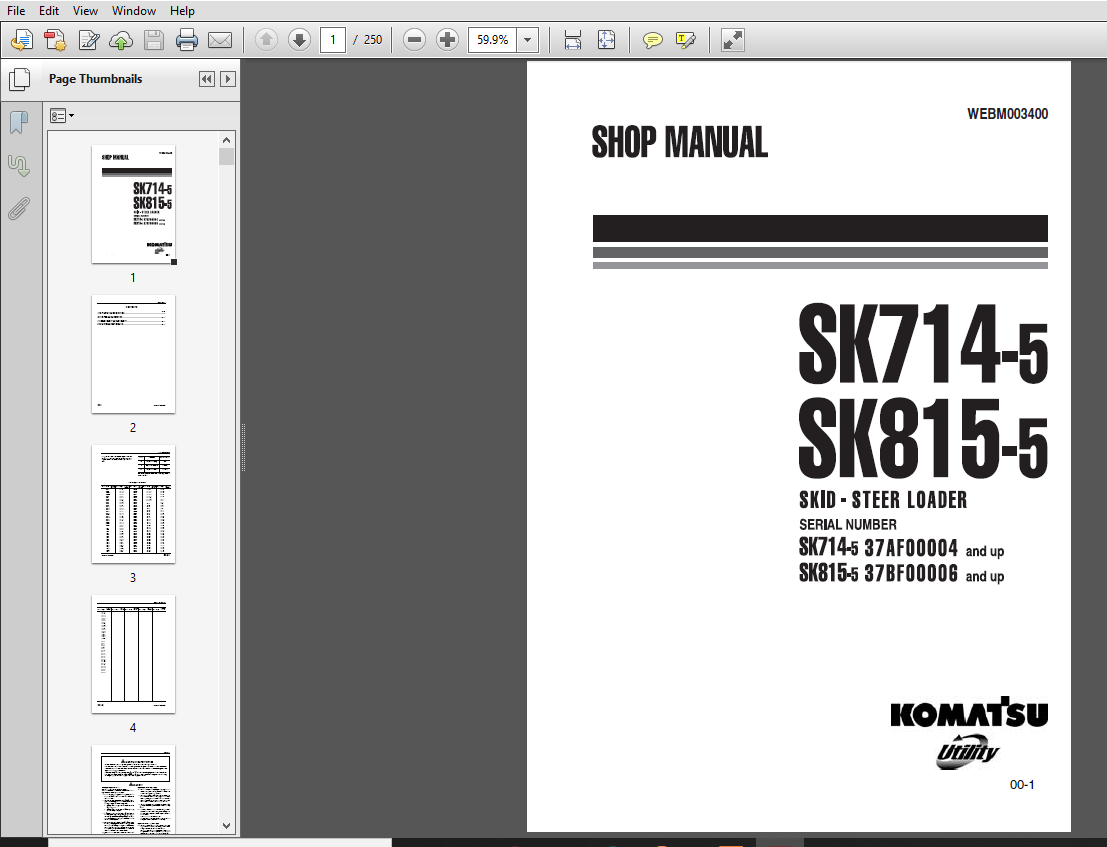The width and height of the screenshot is (1107, 847).
Task: Click the '250' total pages text
Action: 373,40
